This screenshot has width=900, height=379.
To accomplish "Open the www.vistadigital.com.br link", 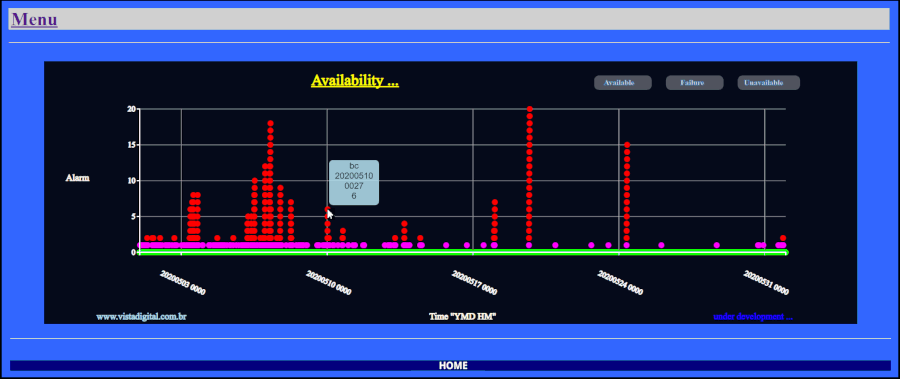I will click(141, 316).
